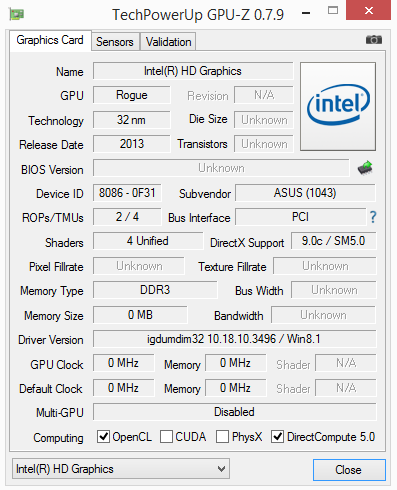This screenshot has width=397, height=490.
Task: Toggle the CUDA checkbox
Action: (166, 436)
